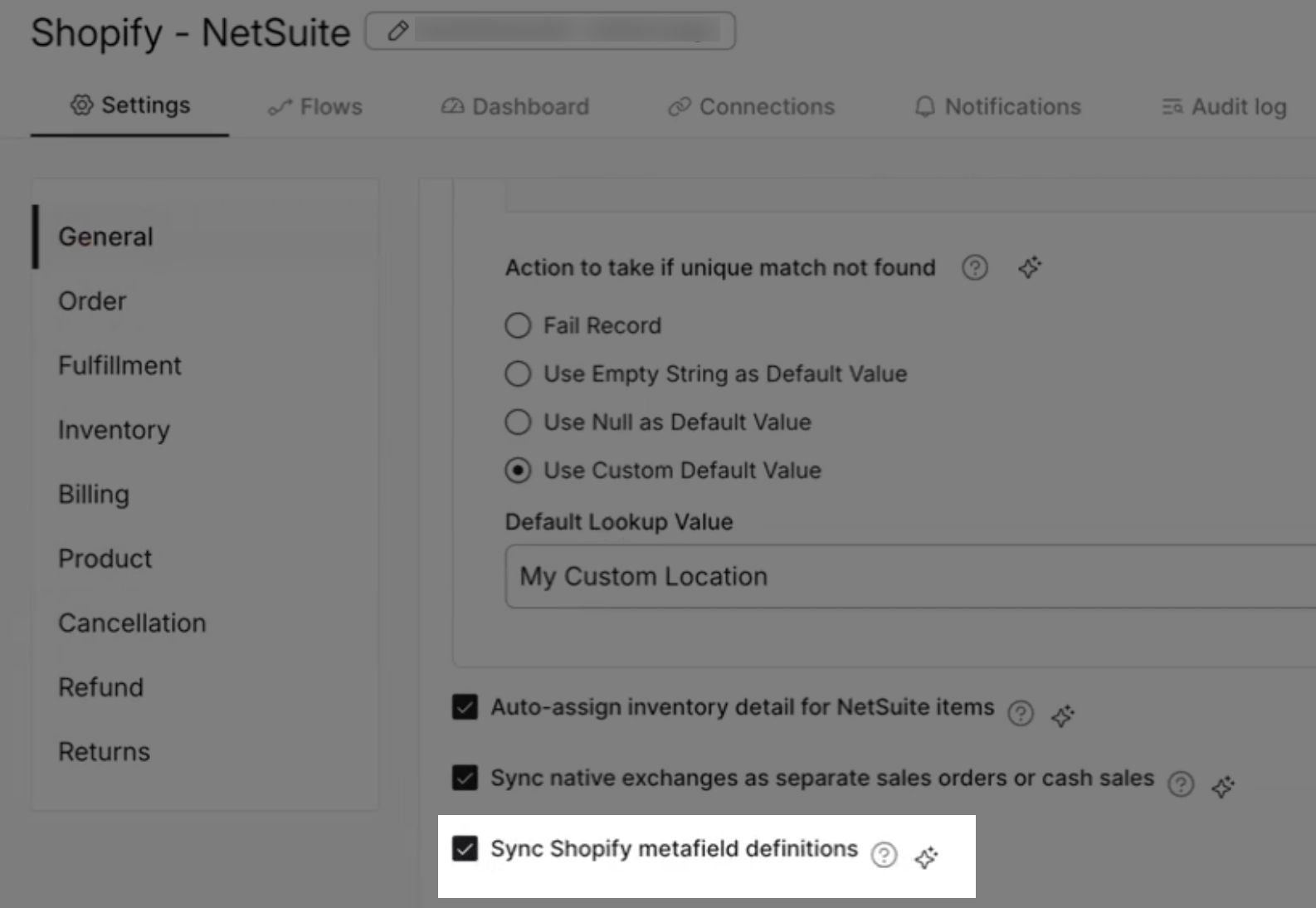Select Fail Record radio option
This screenshot has height=908, width=1316.
pos(518,325)
